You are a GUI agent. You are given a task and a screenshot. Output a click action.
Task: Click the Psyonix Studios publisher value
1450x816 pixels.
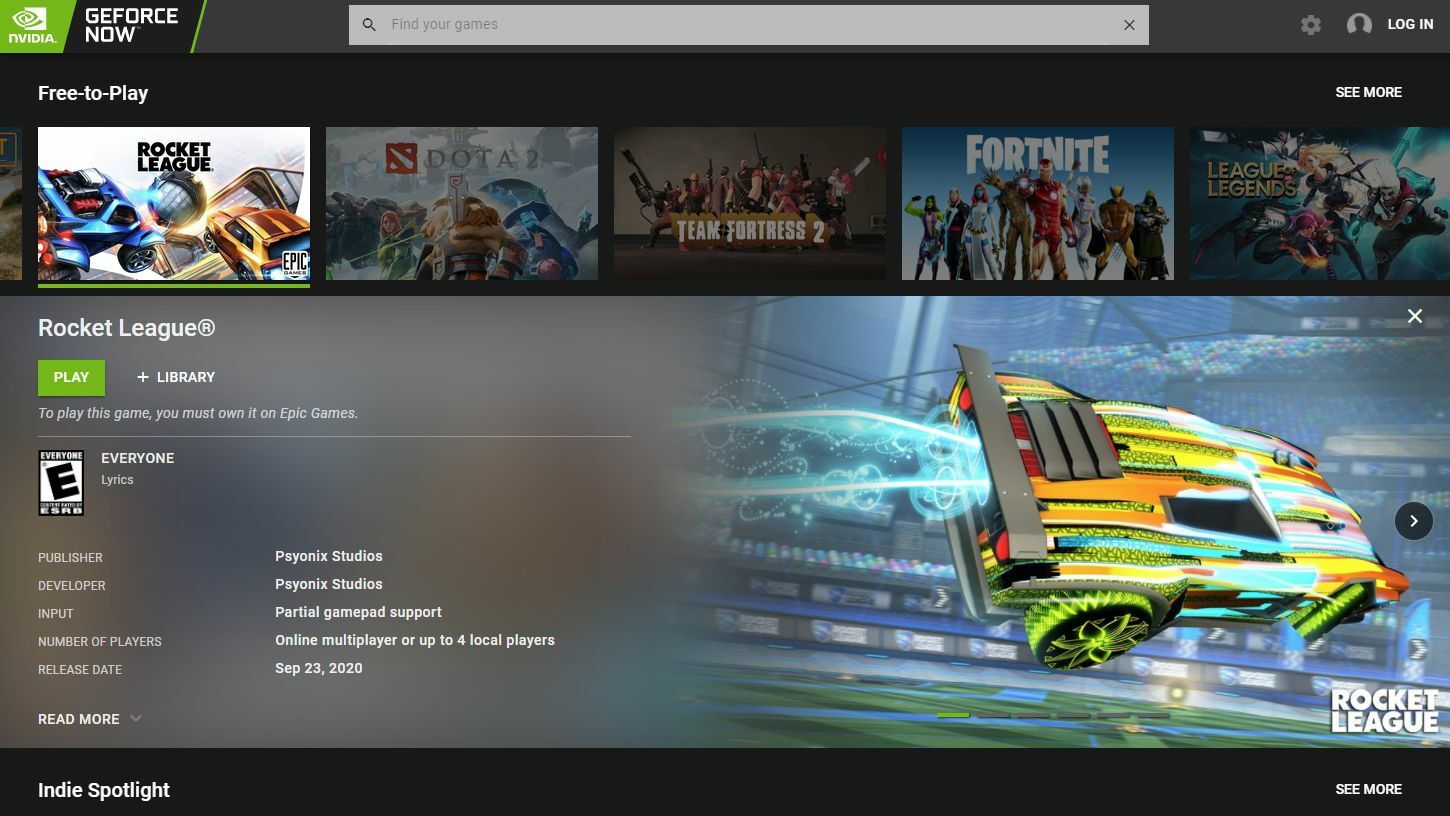(x=329, y=556)
